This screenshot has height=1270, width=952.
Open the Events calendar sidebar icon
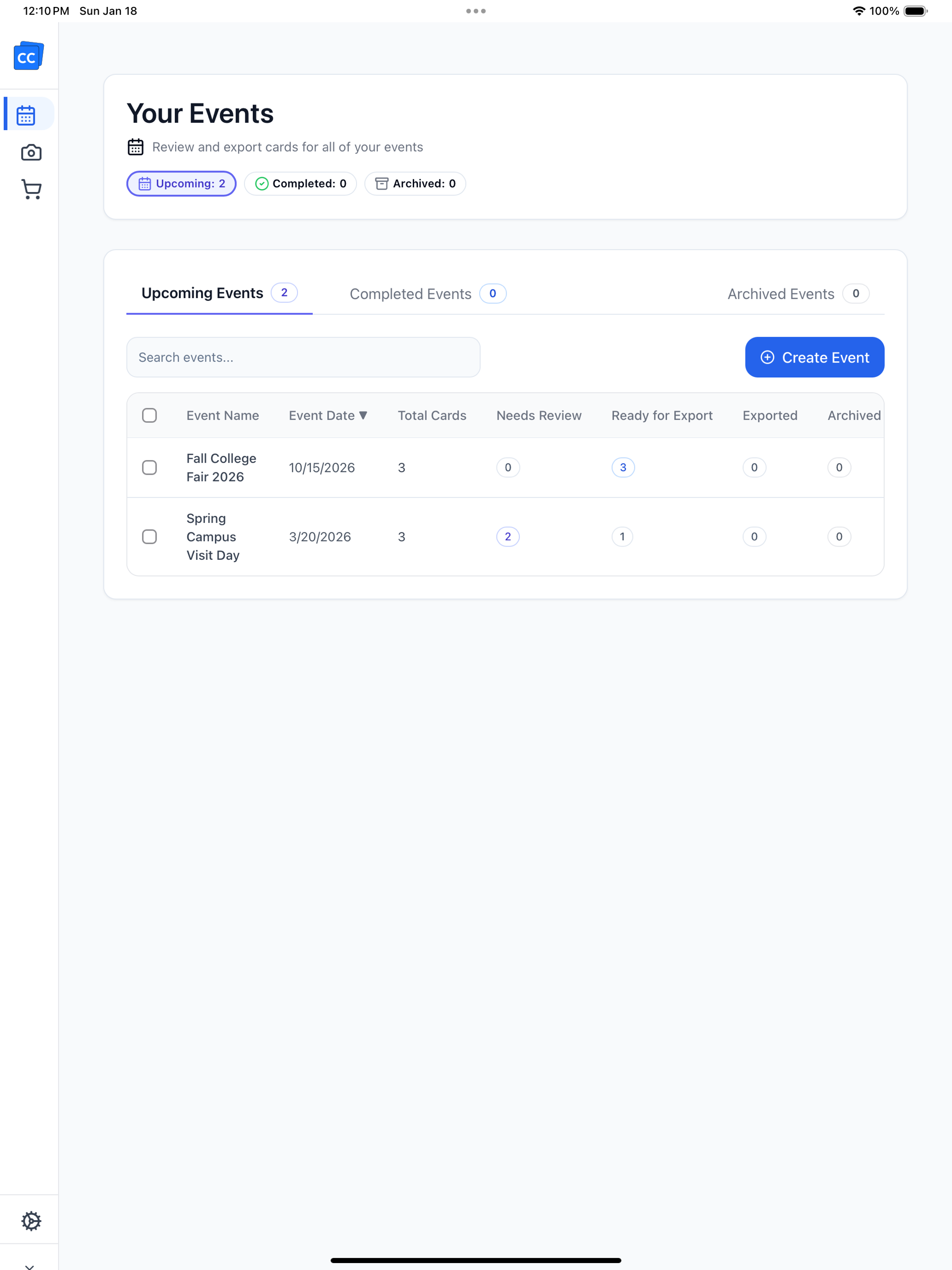point(26,115)
